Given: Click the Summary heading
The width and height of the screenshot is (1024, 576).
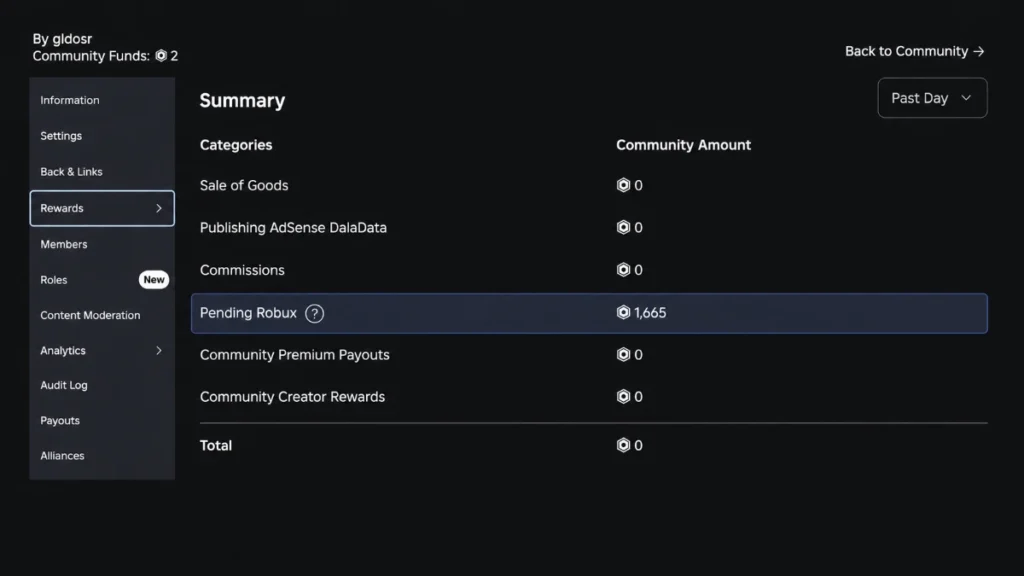Looking at the screenshot, I should (242, 101).
